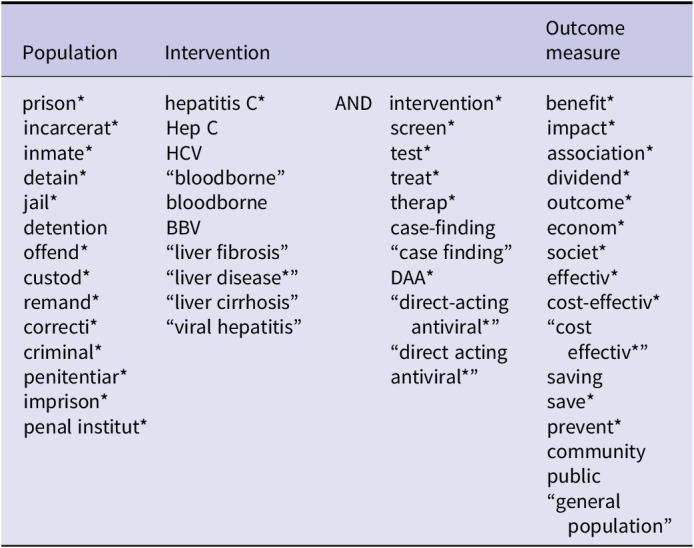Select the "liver fibrosis" phrase
694x548 pixels.
(x=228, y=252)
